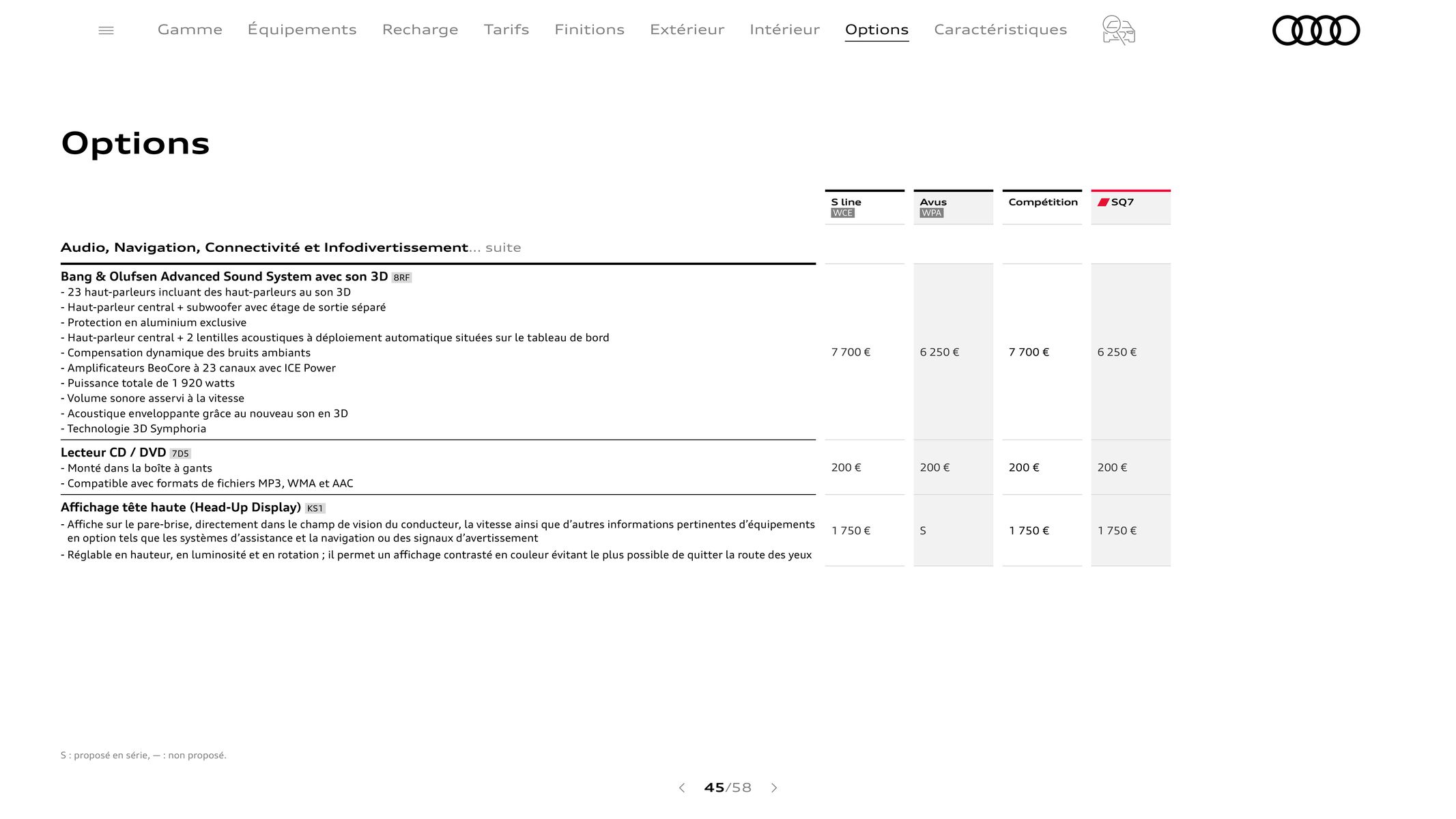The width and height of the screenshot is (1456, 819).
Task: Click the KS1 option code
Action: pyautogui.click(x=315, y=508)
